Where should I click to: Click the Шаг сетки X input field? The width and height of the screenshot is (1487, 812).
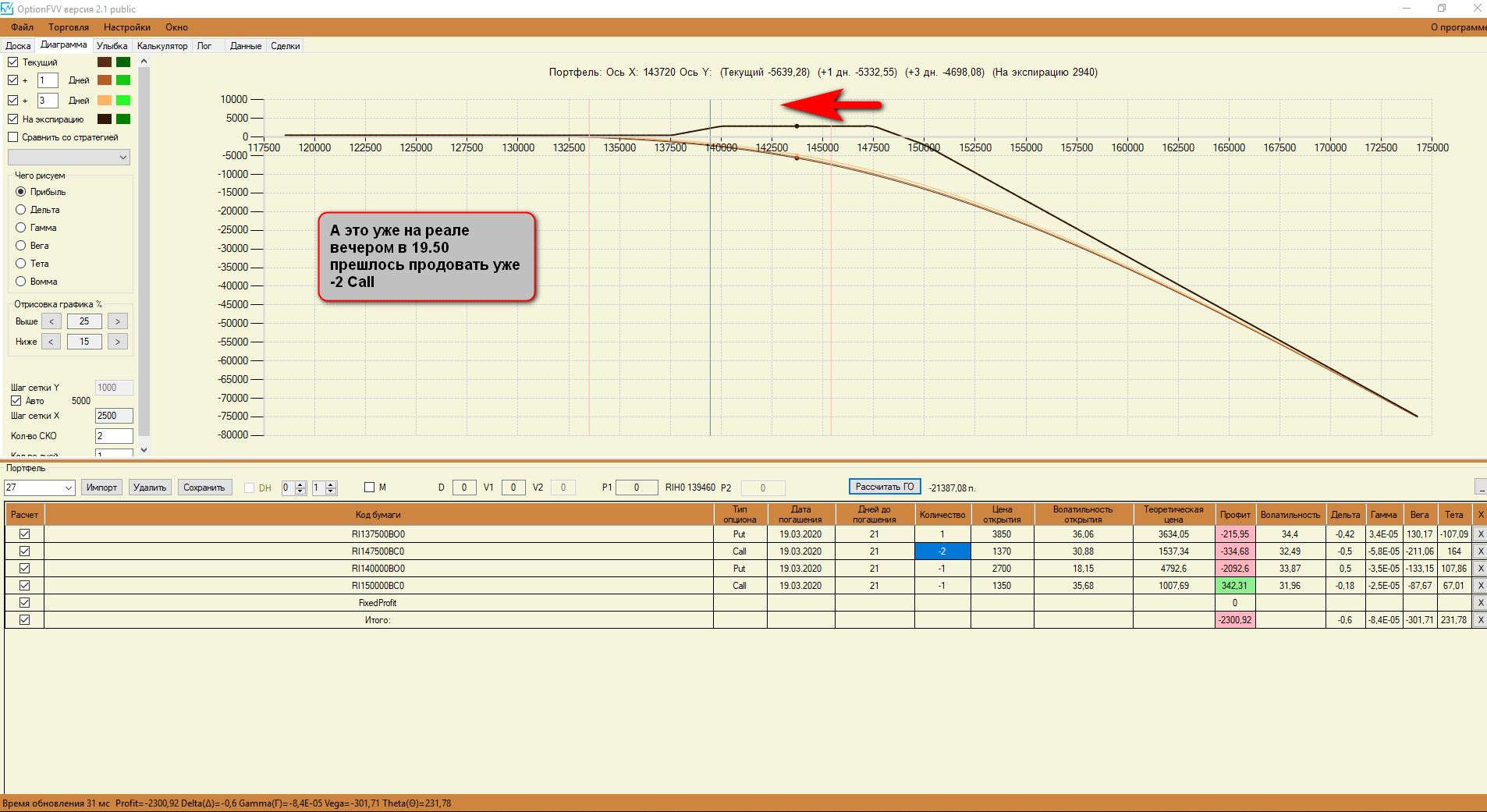114,416
